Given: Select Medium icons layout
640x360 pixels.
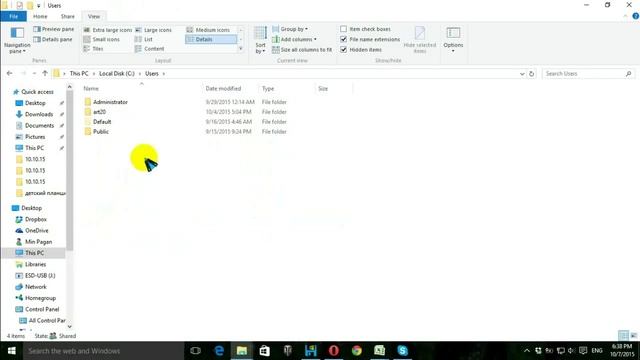Looking at the screenshot, I should coord(208,30).
